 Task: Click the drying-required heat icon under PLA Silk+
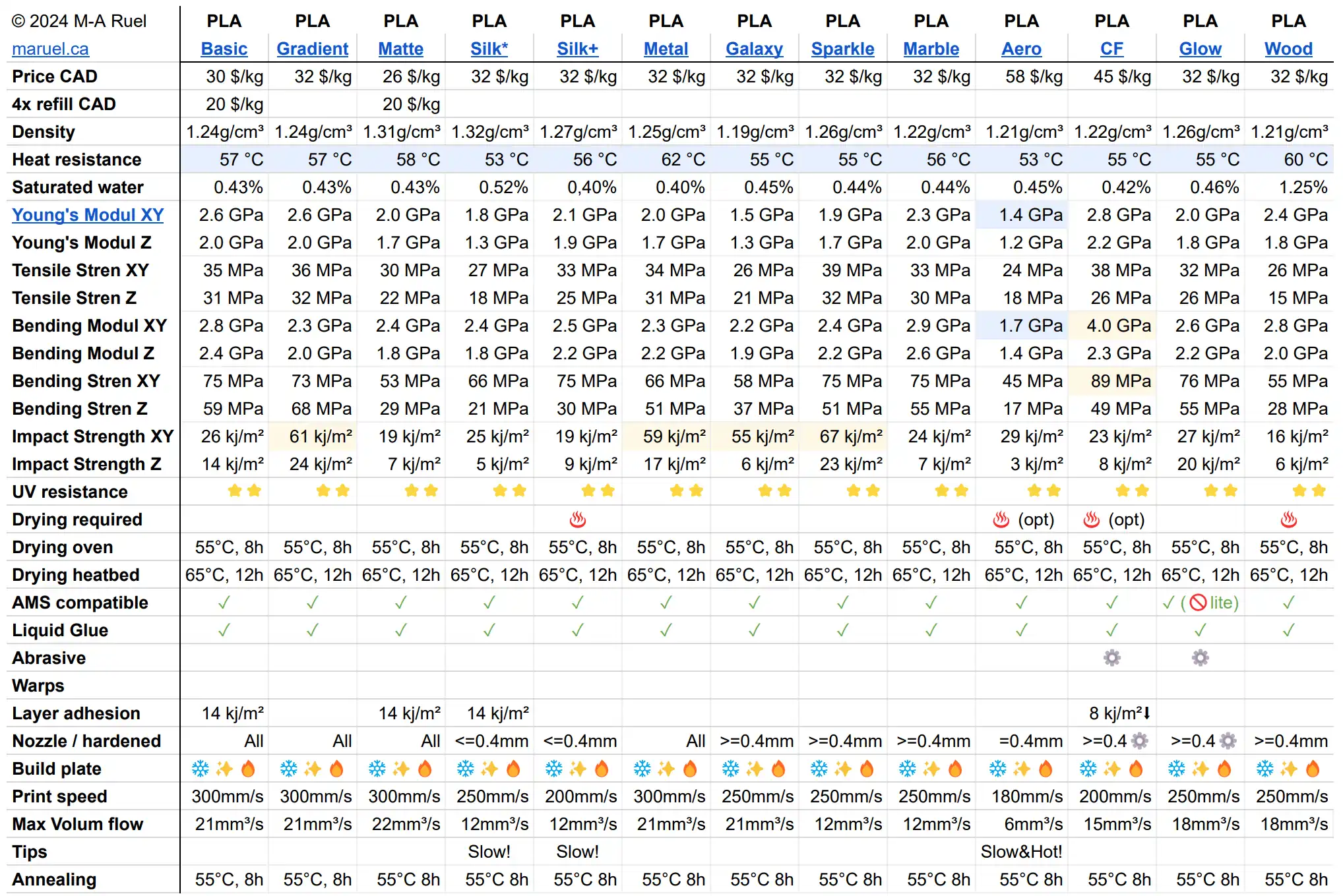[577, 520]
